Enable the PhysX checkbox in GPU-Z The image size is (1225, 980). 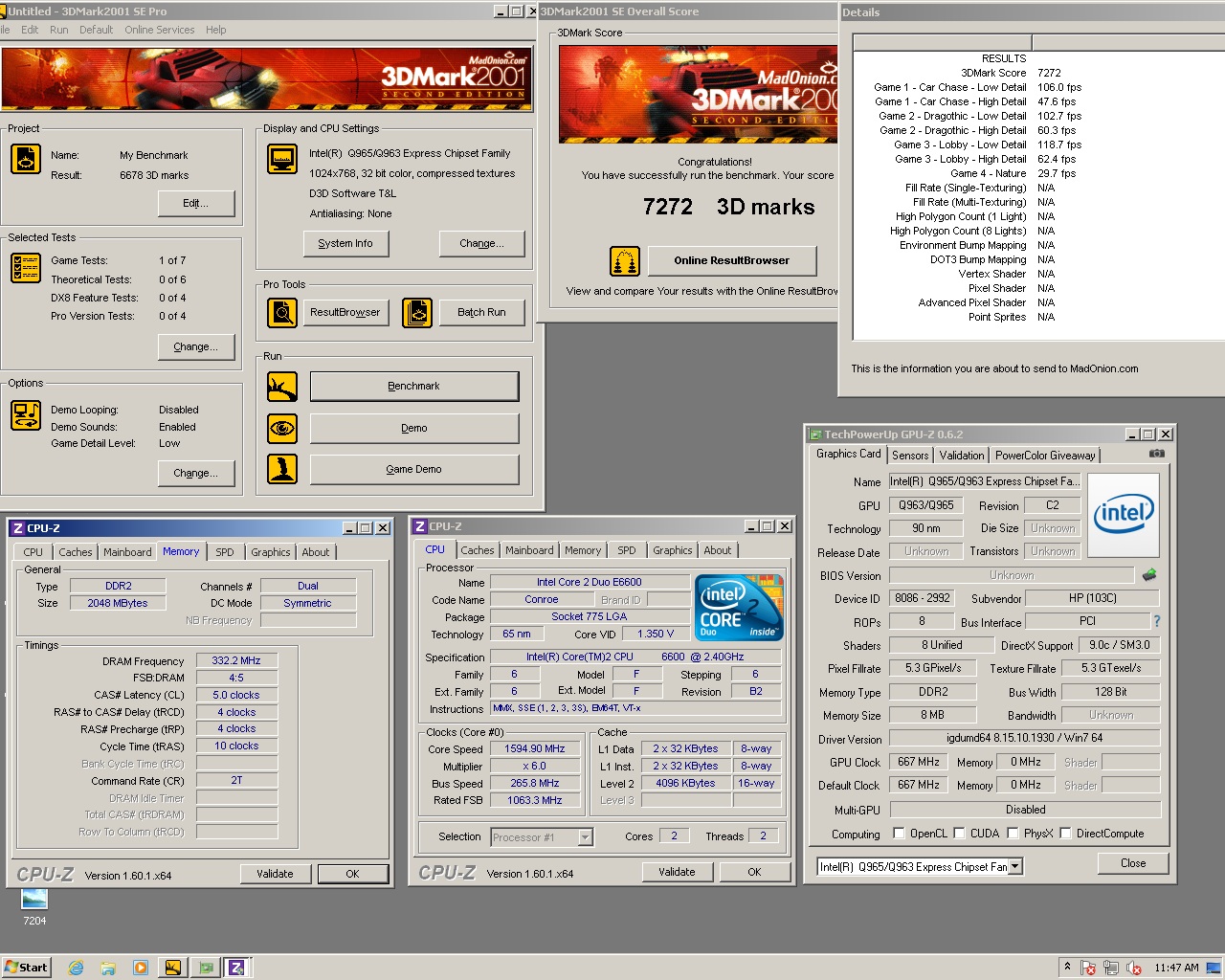pos(1013,834)
